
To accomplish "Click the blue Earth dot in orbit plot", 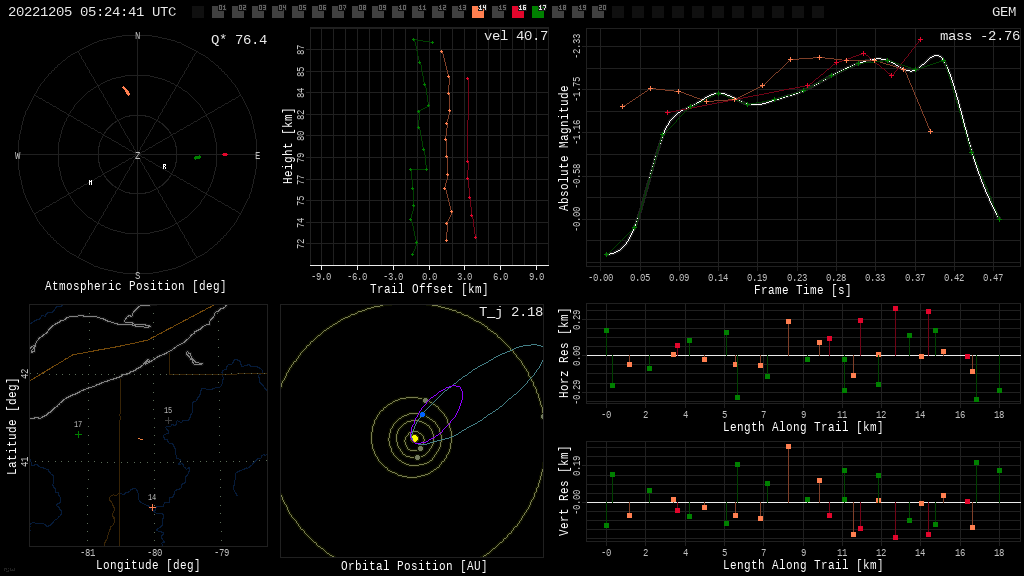I will coord(423,415).
